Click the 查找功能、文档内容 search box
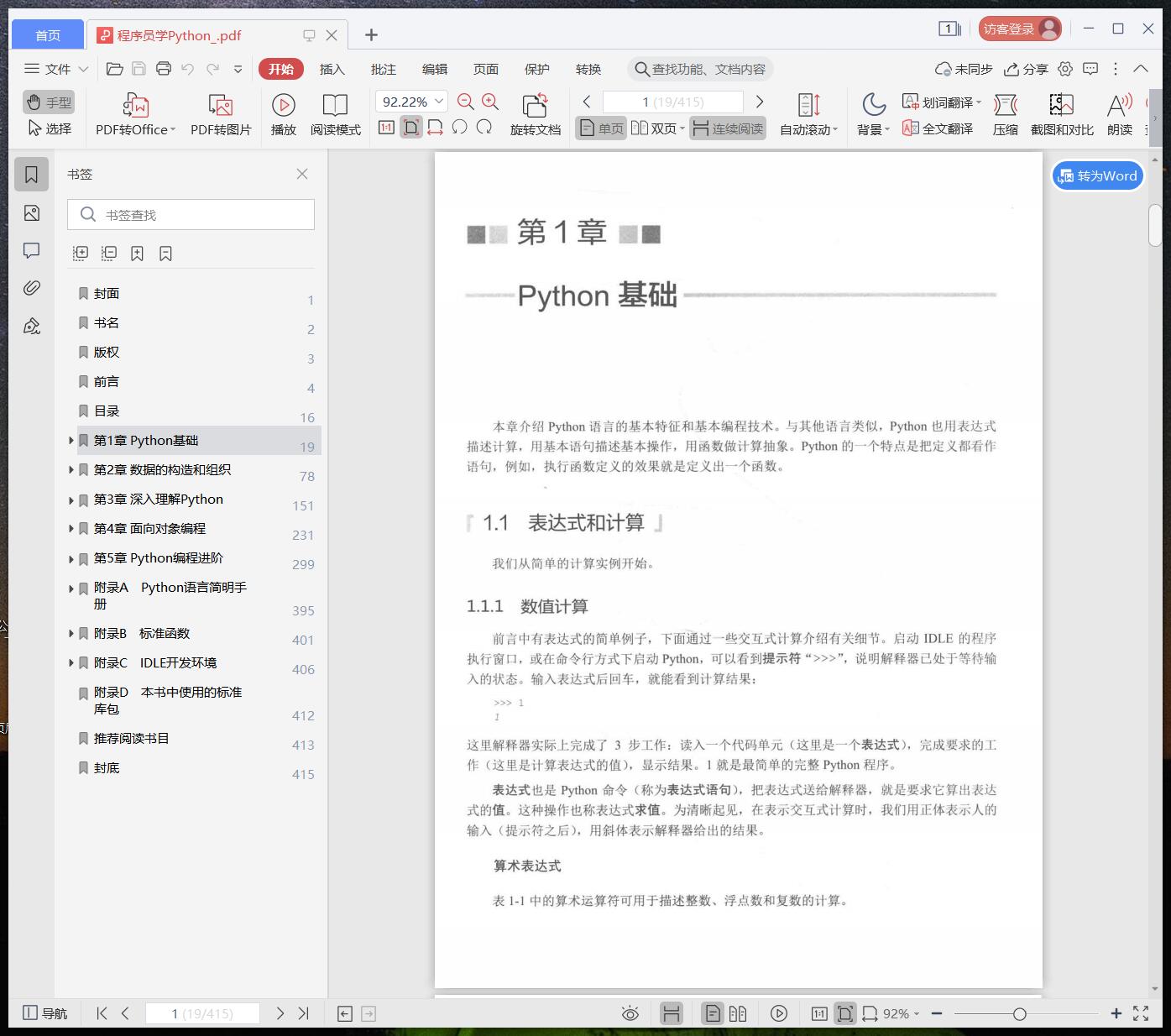The image size is (1171, 1036). click(699, 69)
